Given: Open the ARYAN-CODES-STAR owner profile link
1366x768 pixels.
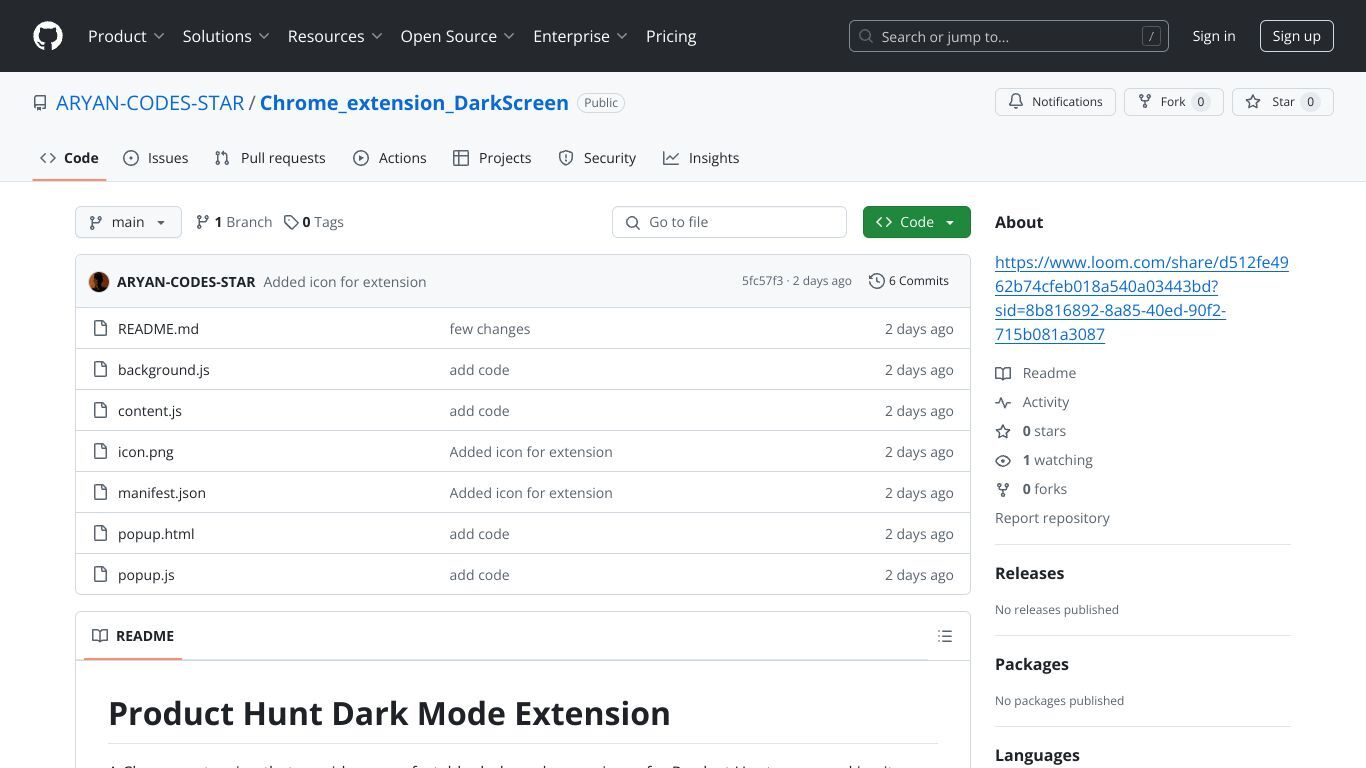Looking at the screenshot, I should [150, 103].
